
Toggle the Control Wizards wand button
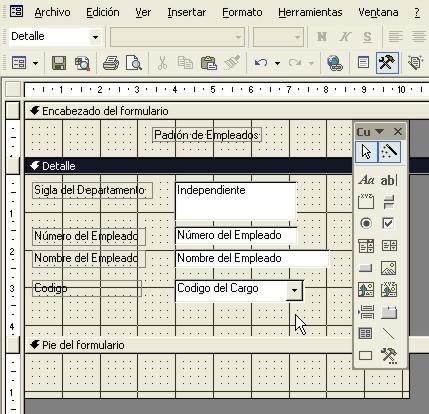(389, 152)
